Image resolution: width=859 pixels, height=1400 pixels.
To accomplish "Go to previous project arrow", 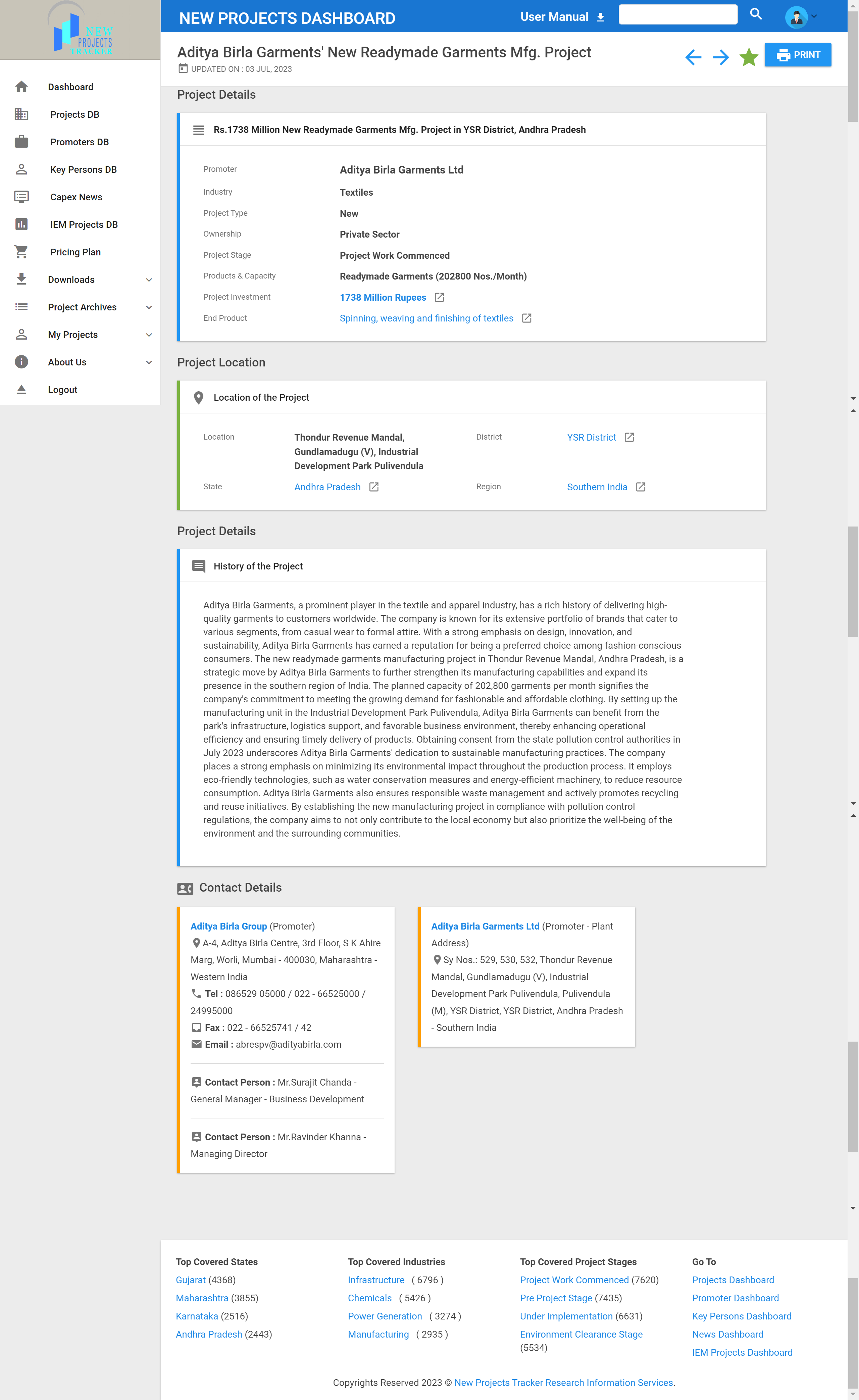I will (693, 57).
